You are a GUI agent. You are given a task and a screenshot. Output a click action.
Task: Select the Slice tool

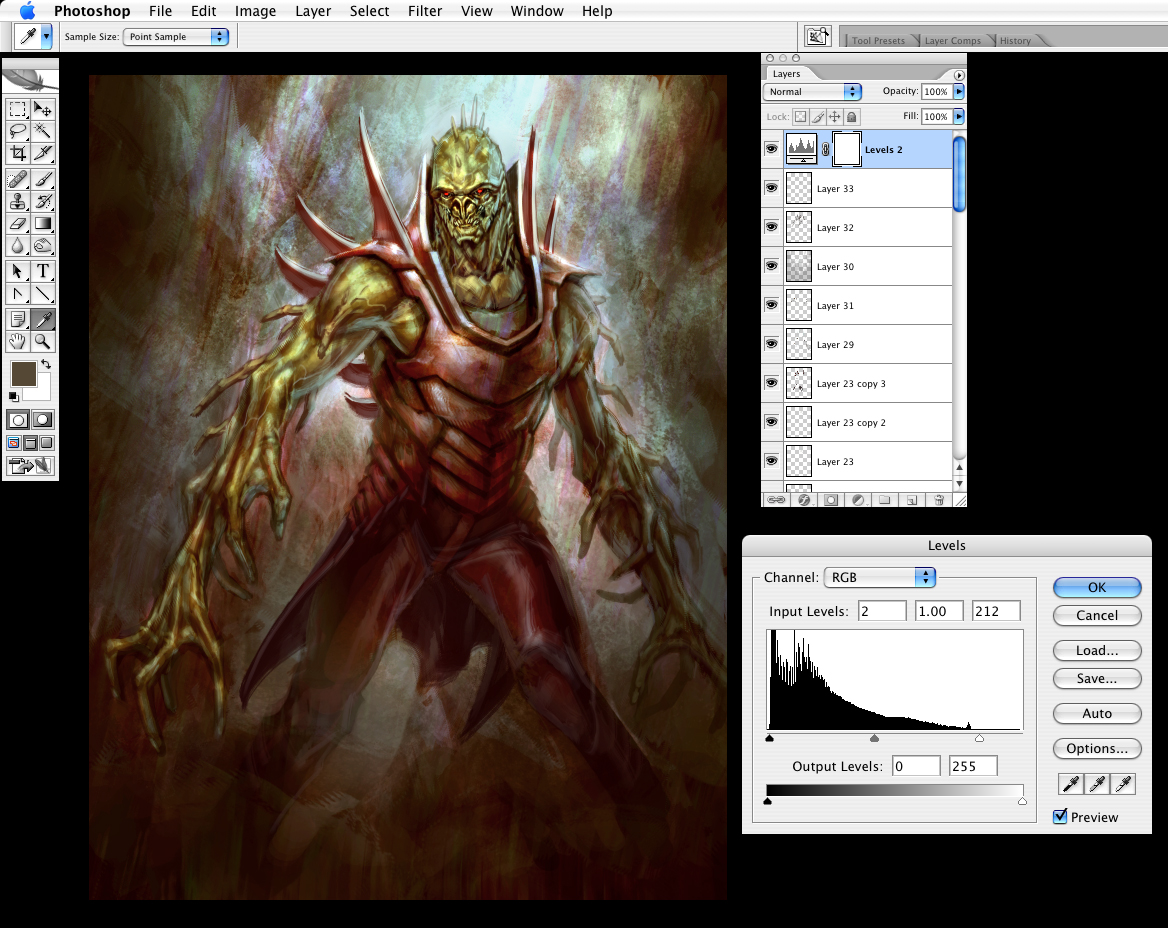[x=43, y=153]
